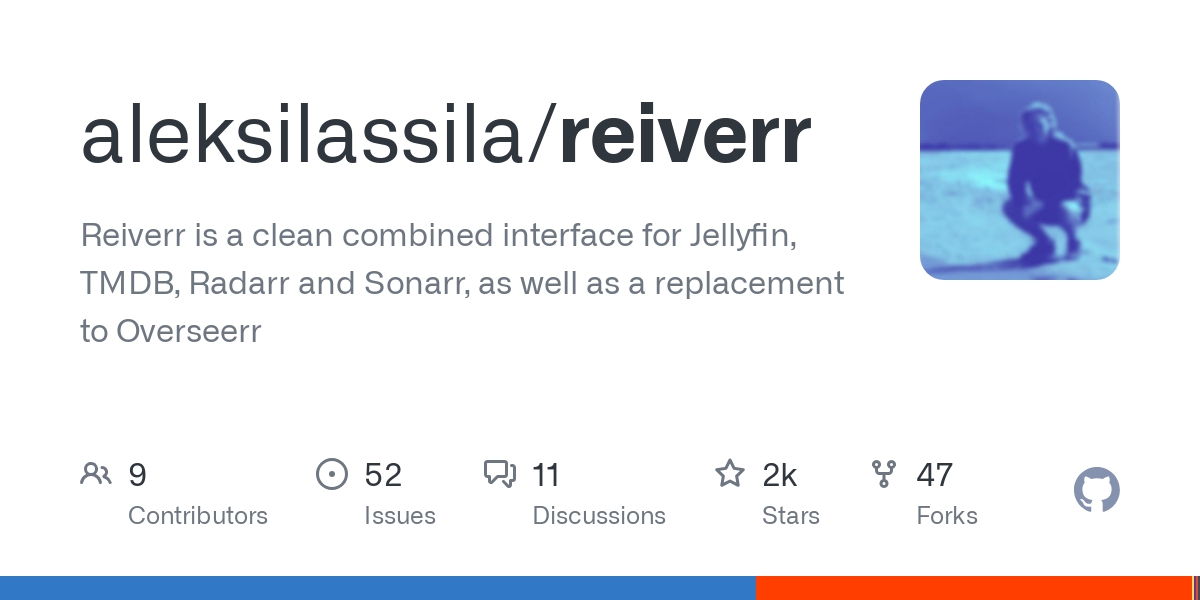Image resolution: width=1200 pixels, height=600 pixels.
Task: Click the Contributors people icon
Action: pyautogui.click(x=96, y=474)
